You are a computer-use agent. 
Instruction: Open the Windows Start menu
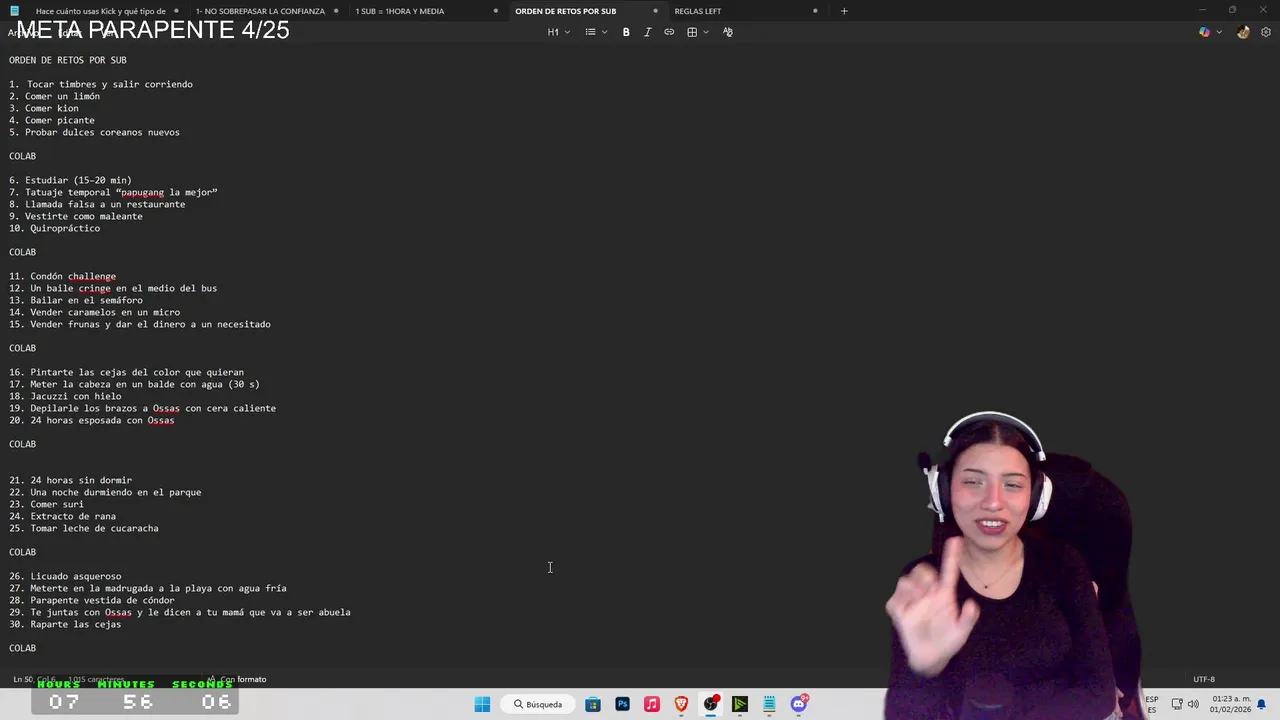tap(482, 704)
